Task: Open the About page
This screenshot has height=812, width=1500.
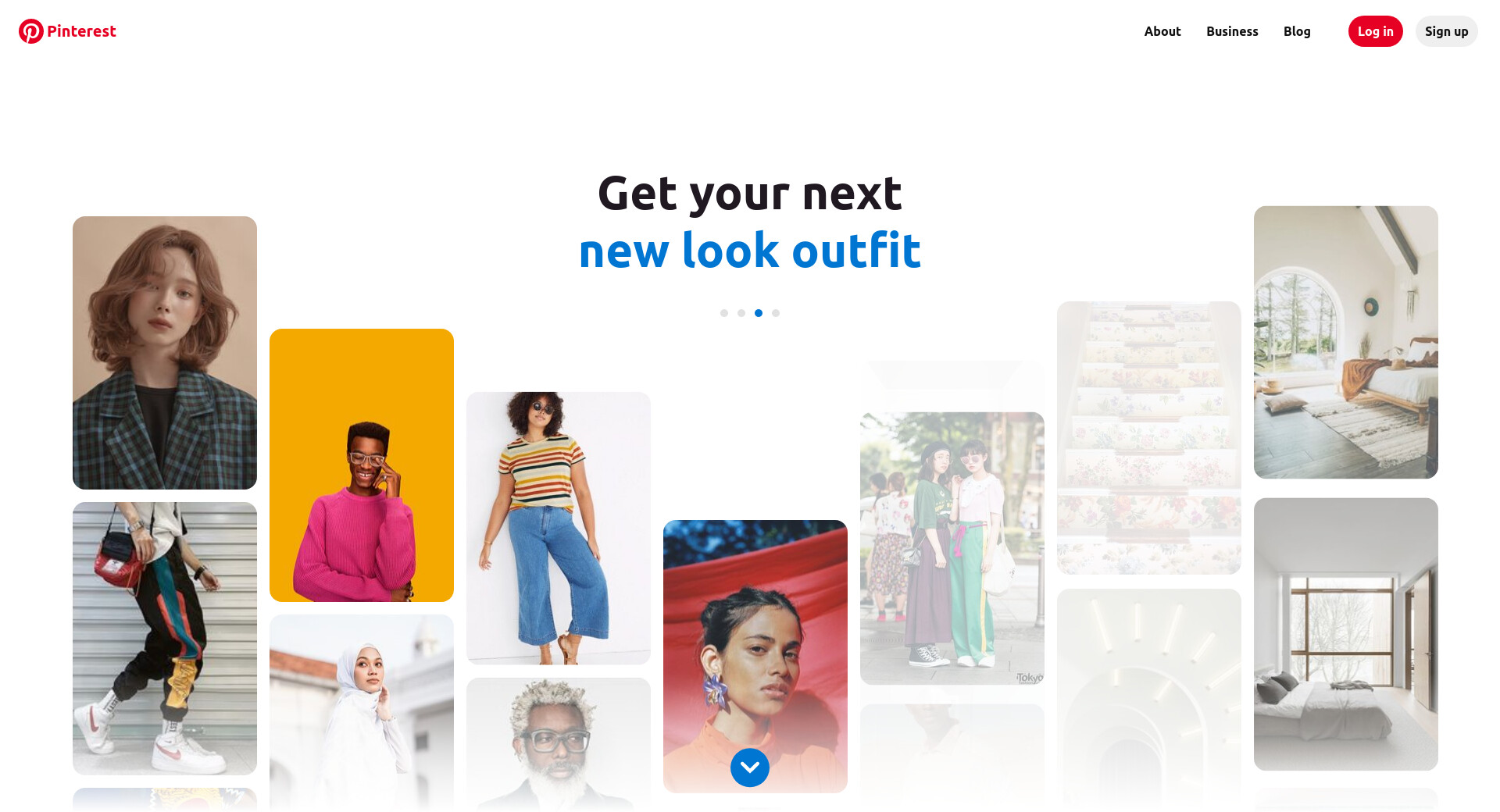Action: [x=1162, y=31]
